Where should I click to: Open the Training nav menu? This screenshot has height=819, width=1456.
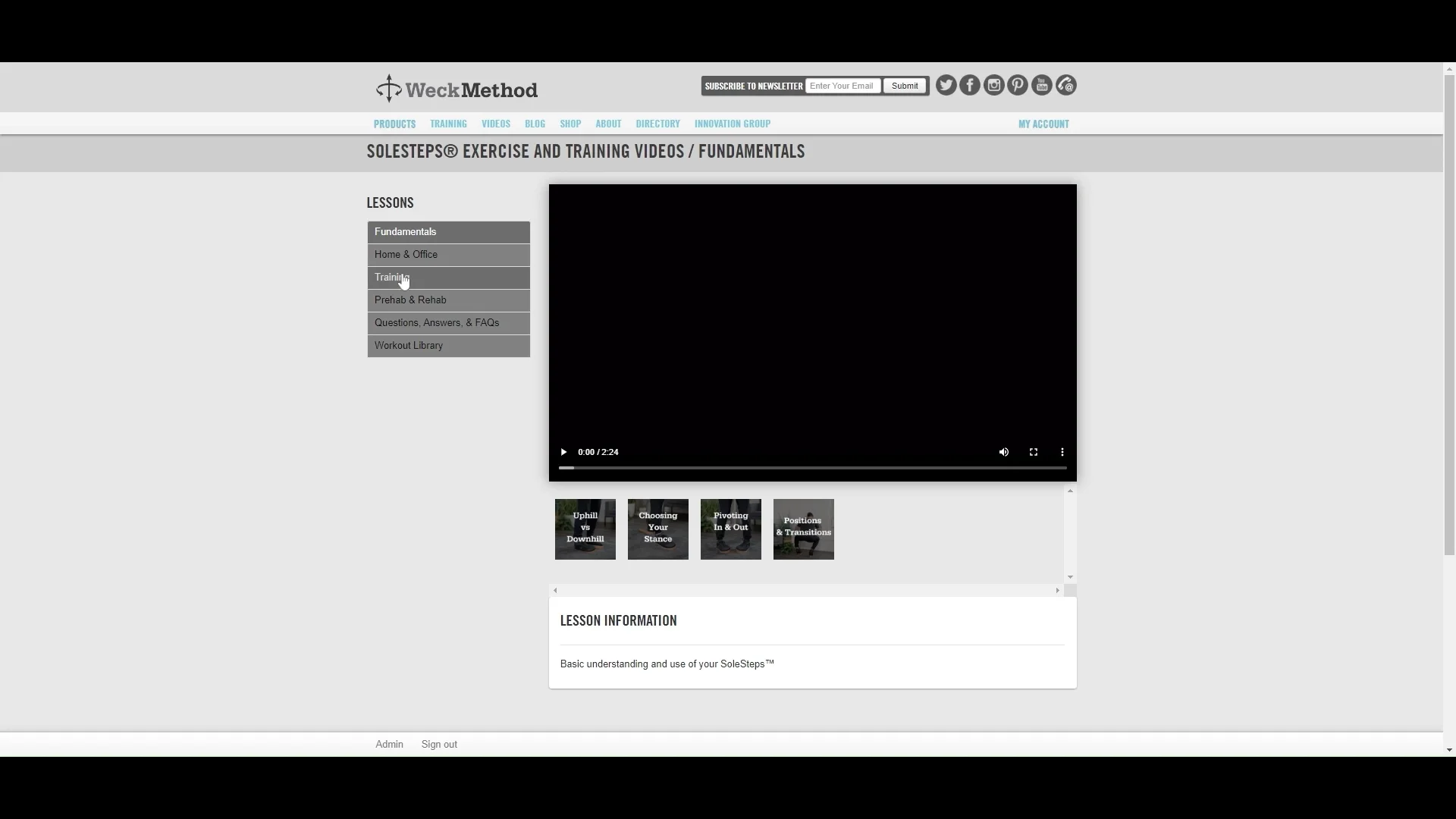coord(448,124)
